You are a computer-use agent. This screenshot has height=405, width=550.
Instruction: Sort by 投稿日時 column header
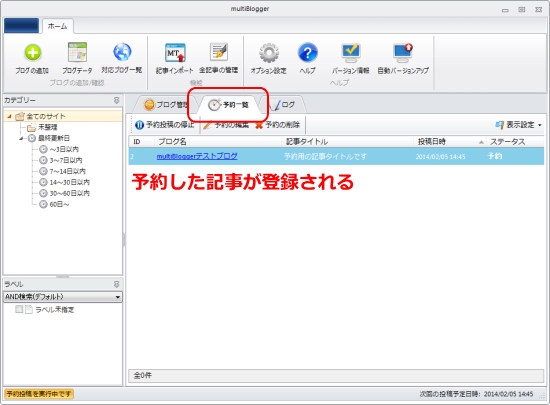pos(450,142)
